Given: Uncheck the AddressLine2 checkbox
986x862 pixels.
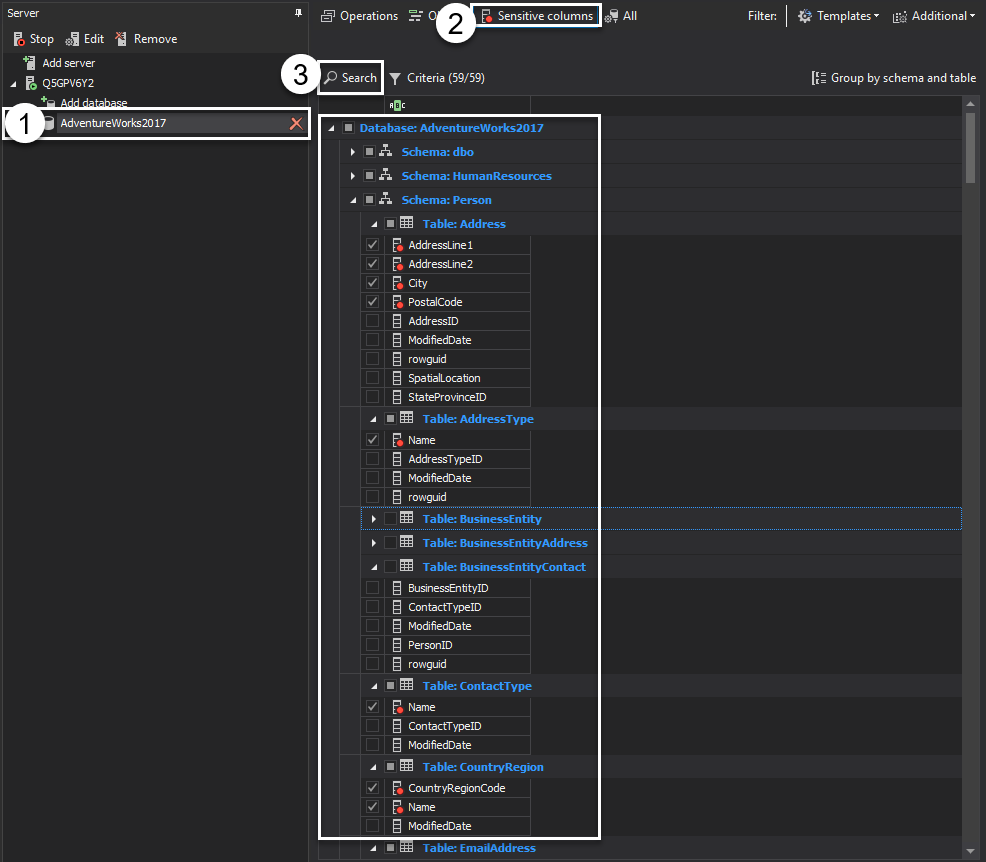Looking at the screenshot, I should click(372, 263).
